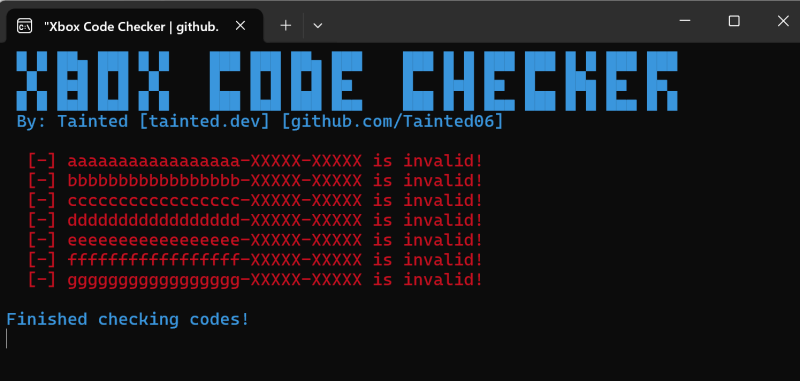Click the 'Finished checking codes!' message
The height and width of the screenshot is (381, 800).
(128, 320)
